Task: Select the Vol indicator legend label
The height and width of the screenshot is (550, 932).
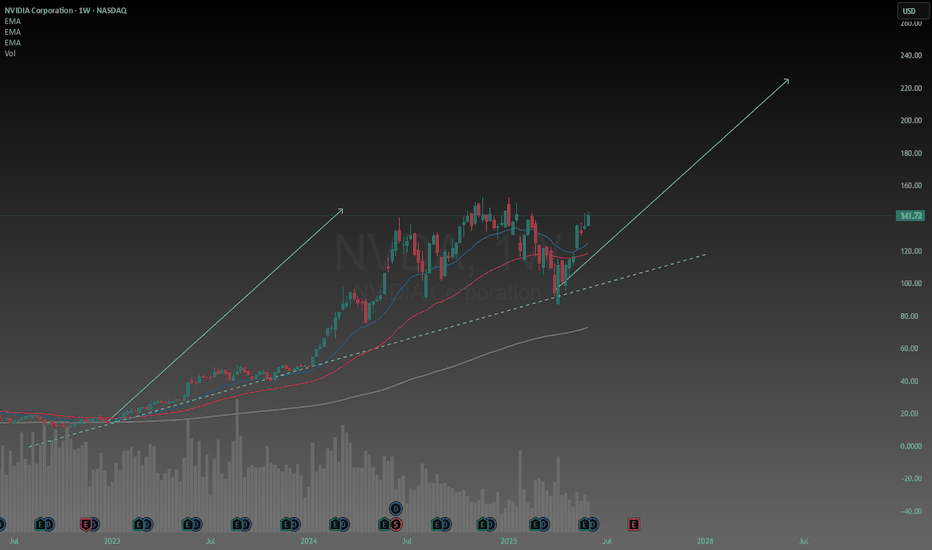Action: click(10, 54)
